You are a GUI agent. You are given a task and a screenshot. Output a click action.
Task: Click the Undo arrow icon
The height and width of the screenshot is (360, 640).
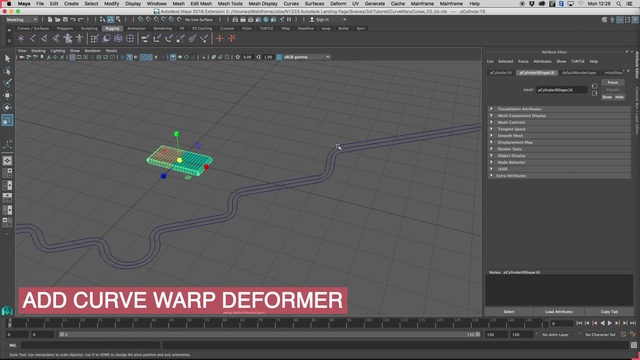[x=73, y=20]
